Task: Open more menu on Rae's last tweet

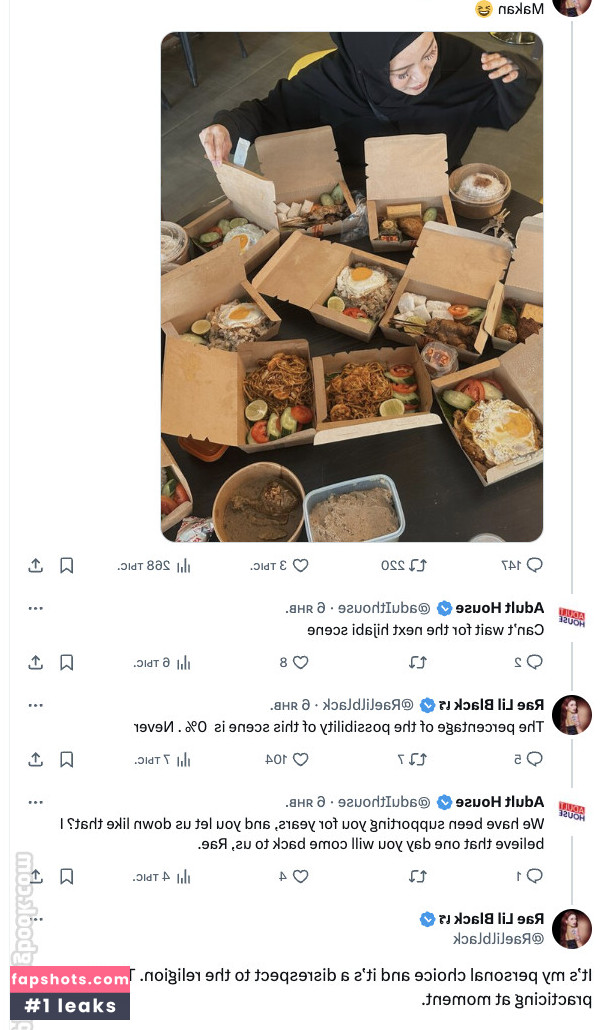Action: coord(35,919)
